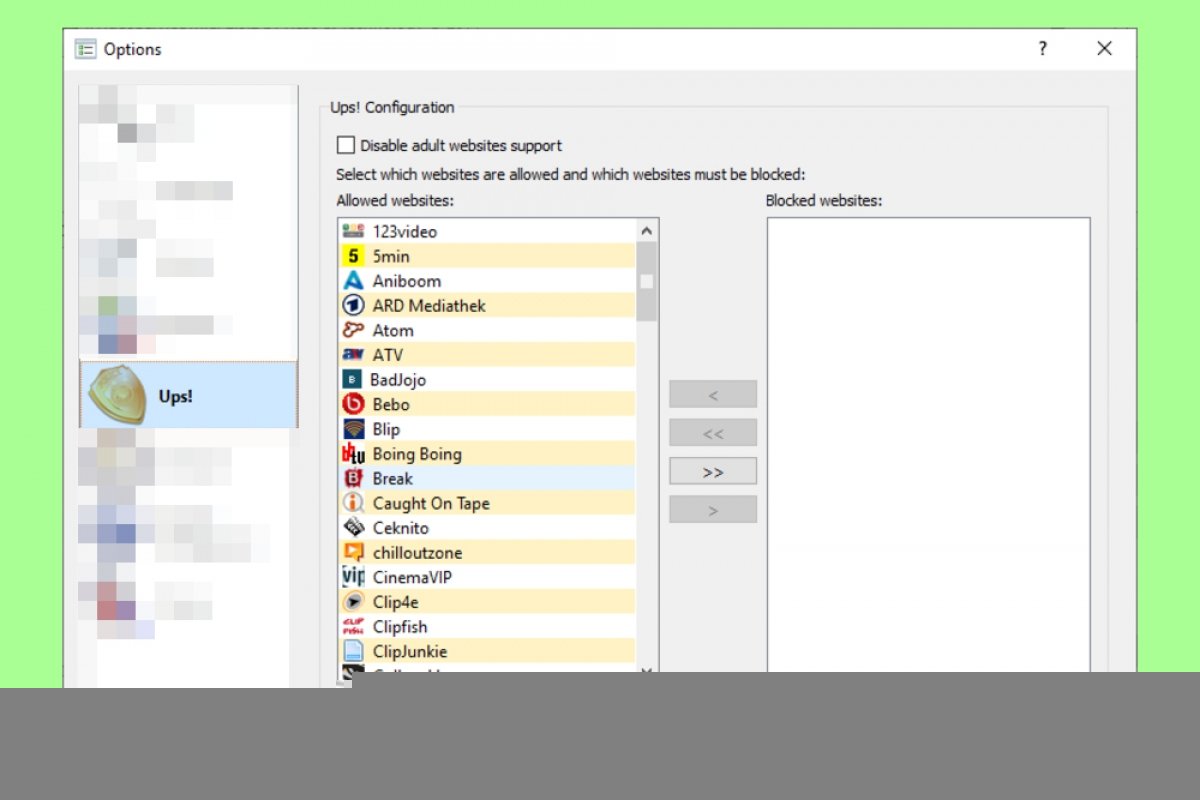
Task: Click the Atom site icon
Action: click(353, 330)
